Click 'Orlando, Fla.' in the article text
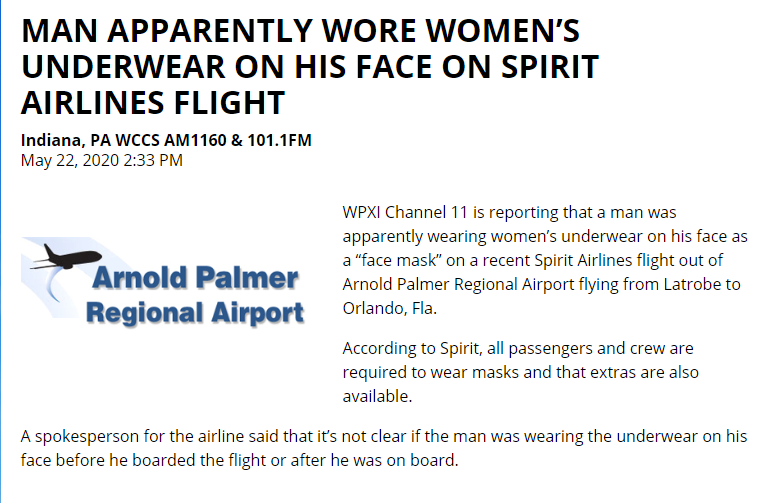This screenshot has height=503, width=768. tap(389, 308)
